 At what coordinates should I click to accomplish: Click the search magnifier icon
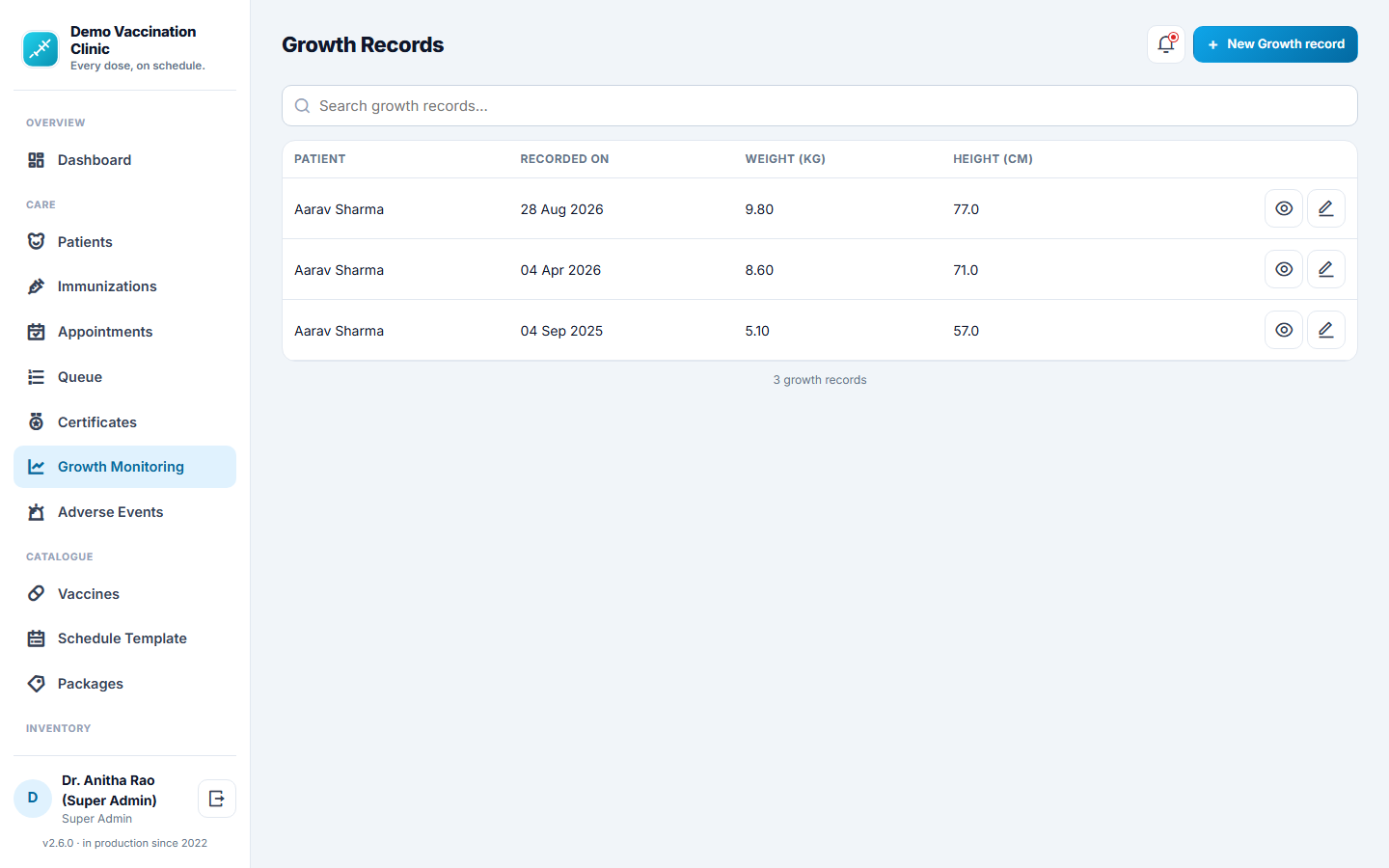pos(302,106)
